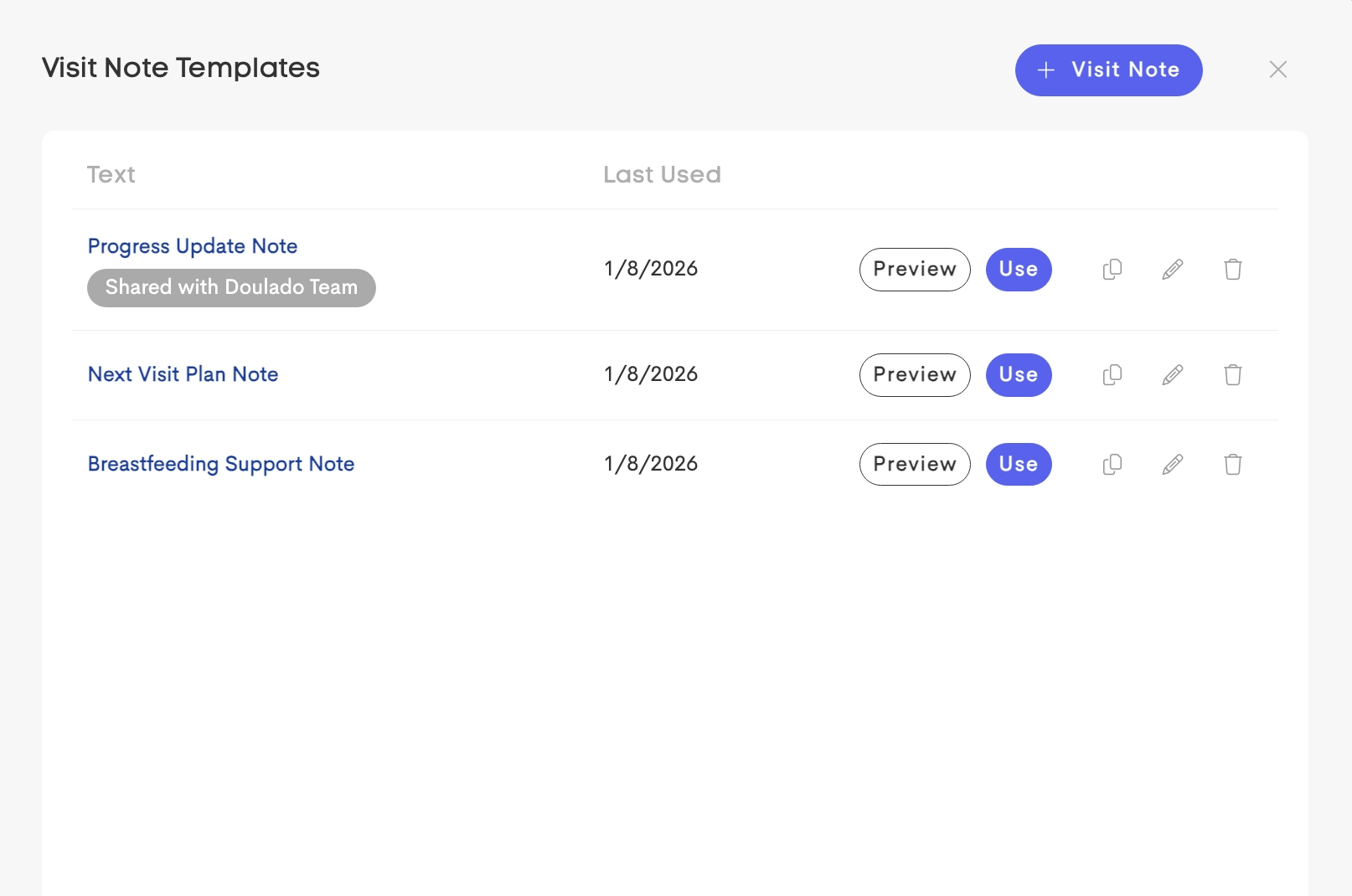Preview the Breastfeeding Support Note
Screen dimensions: 1352x896
coord(915,465)
